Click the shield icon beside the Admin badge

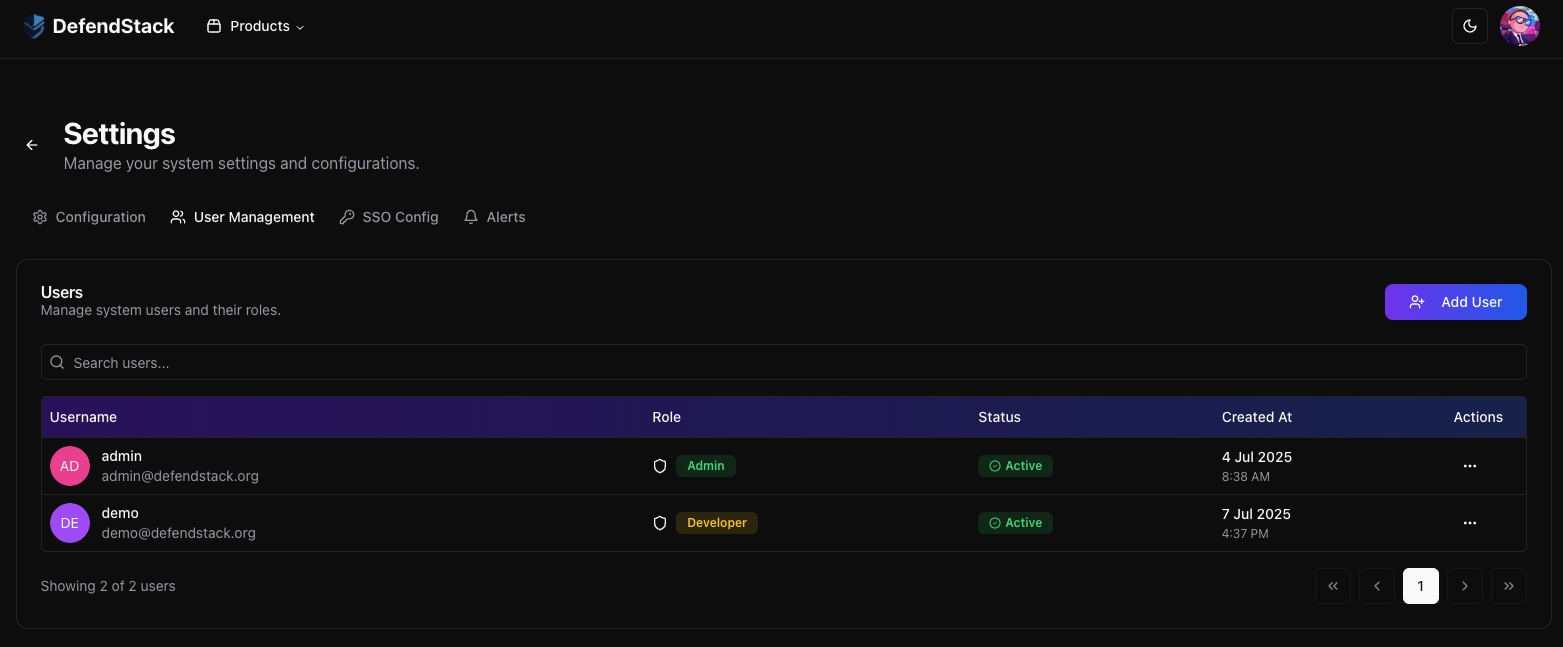point(659,465)
